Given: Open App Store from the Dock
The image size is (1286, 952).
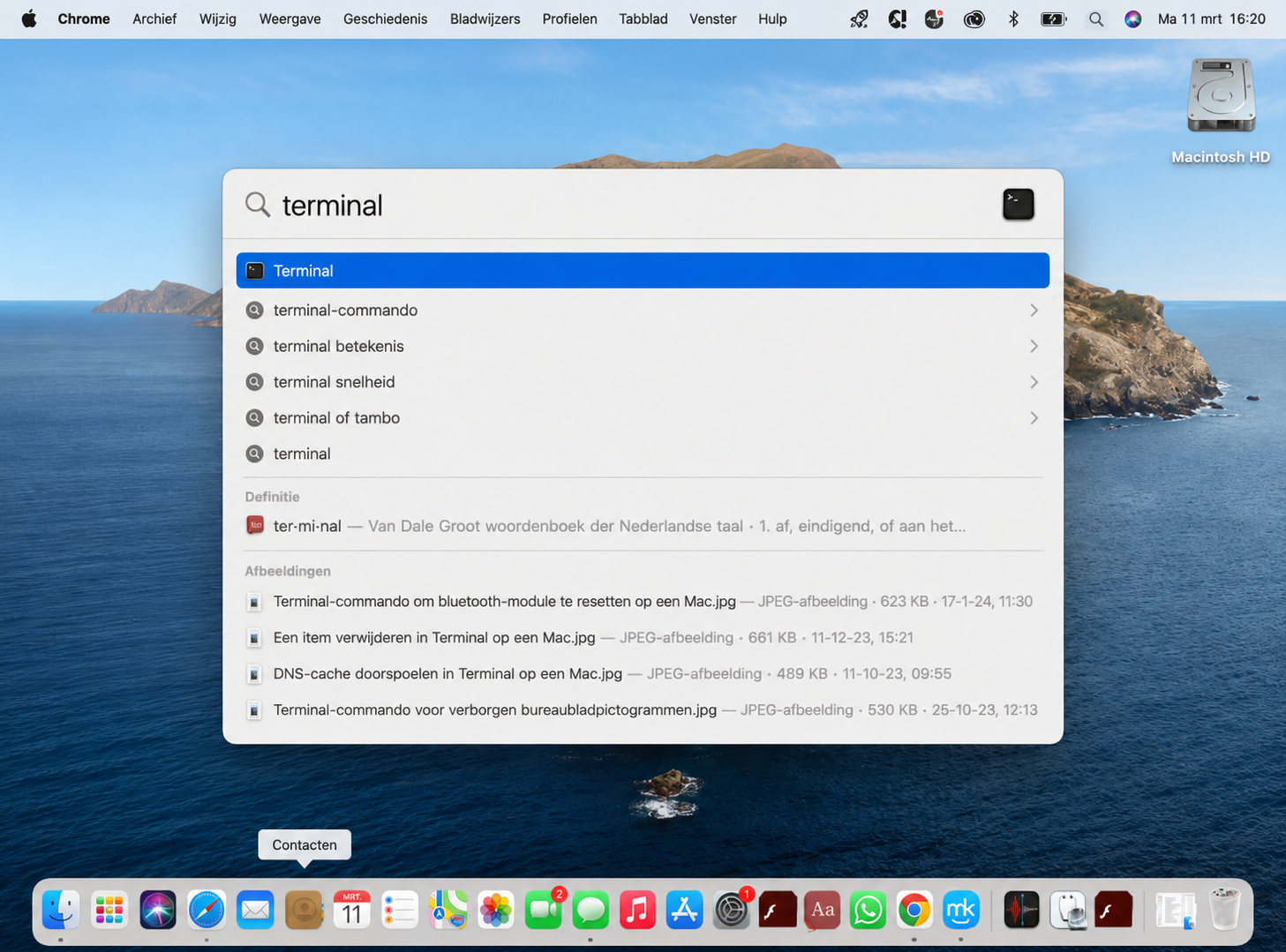Looking at the screenshot, I should 684,910.
